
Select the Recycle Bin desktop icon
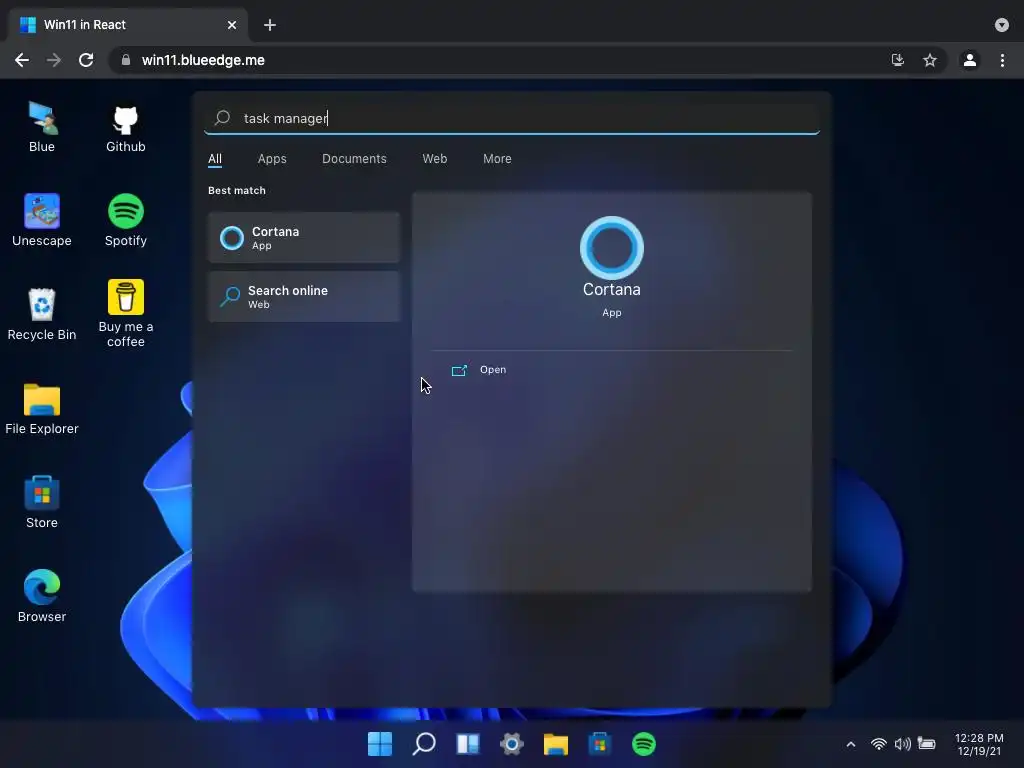pyautogui.click(x=42, y=314)
